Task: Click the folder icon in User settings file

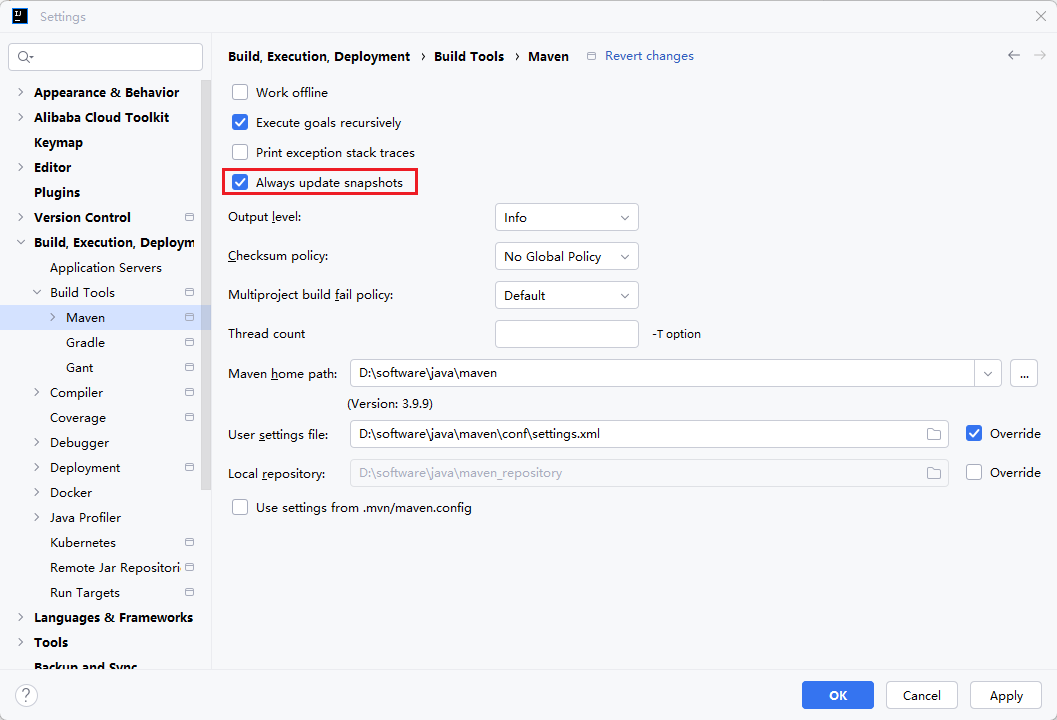Action: point(934,434)
